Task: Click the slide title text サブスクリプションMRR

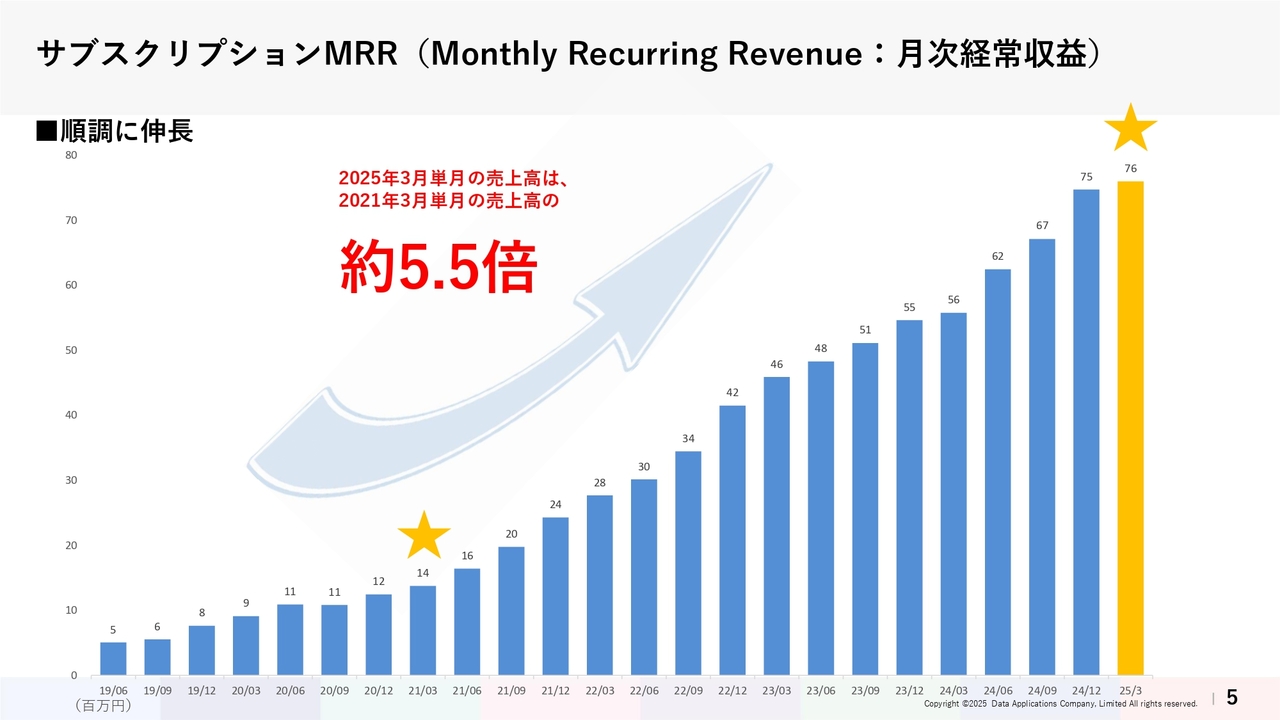Action: [218, 54]
